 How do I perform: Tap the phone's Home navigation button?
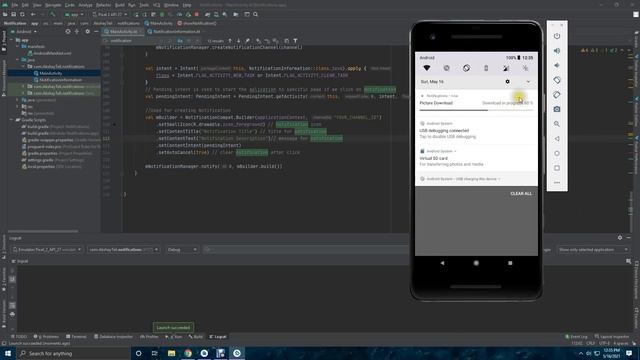tap(476, 263)
